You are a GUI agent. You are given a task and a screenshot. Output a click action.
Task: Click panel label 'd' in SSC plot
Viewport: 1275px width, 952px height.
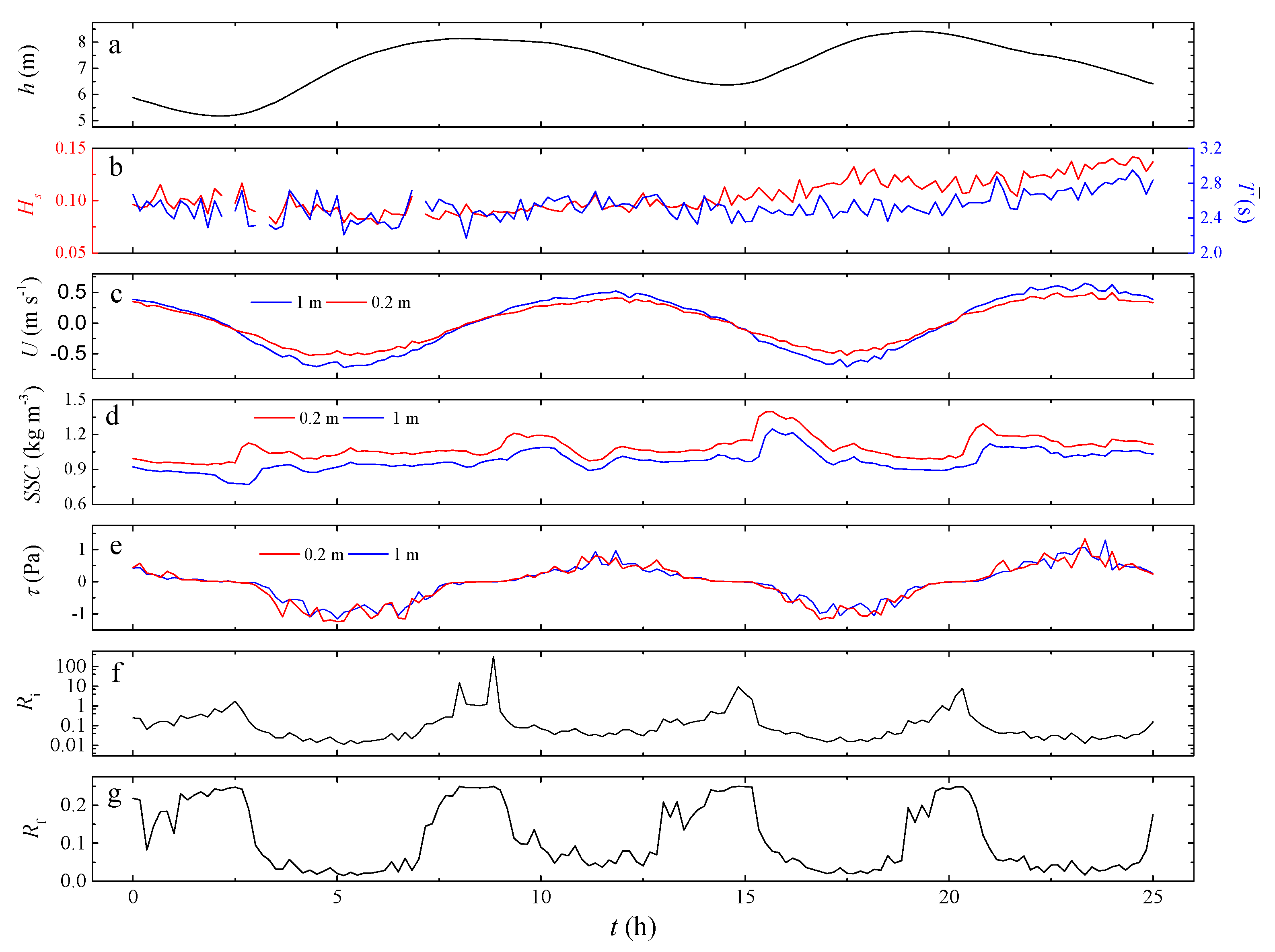112,415
